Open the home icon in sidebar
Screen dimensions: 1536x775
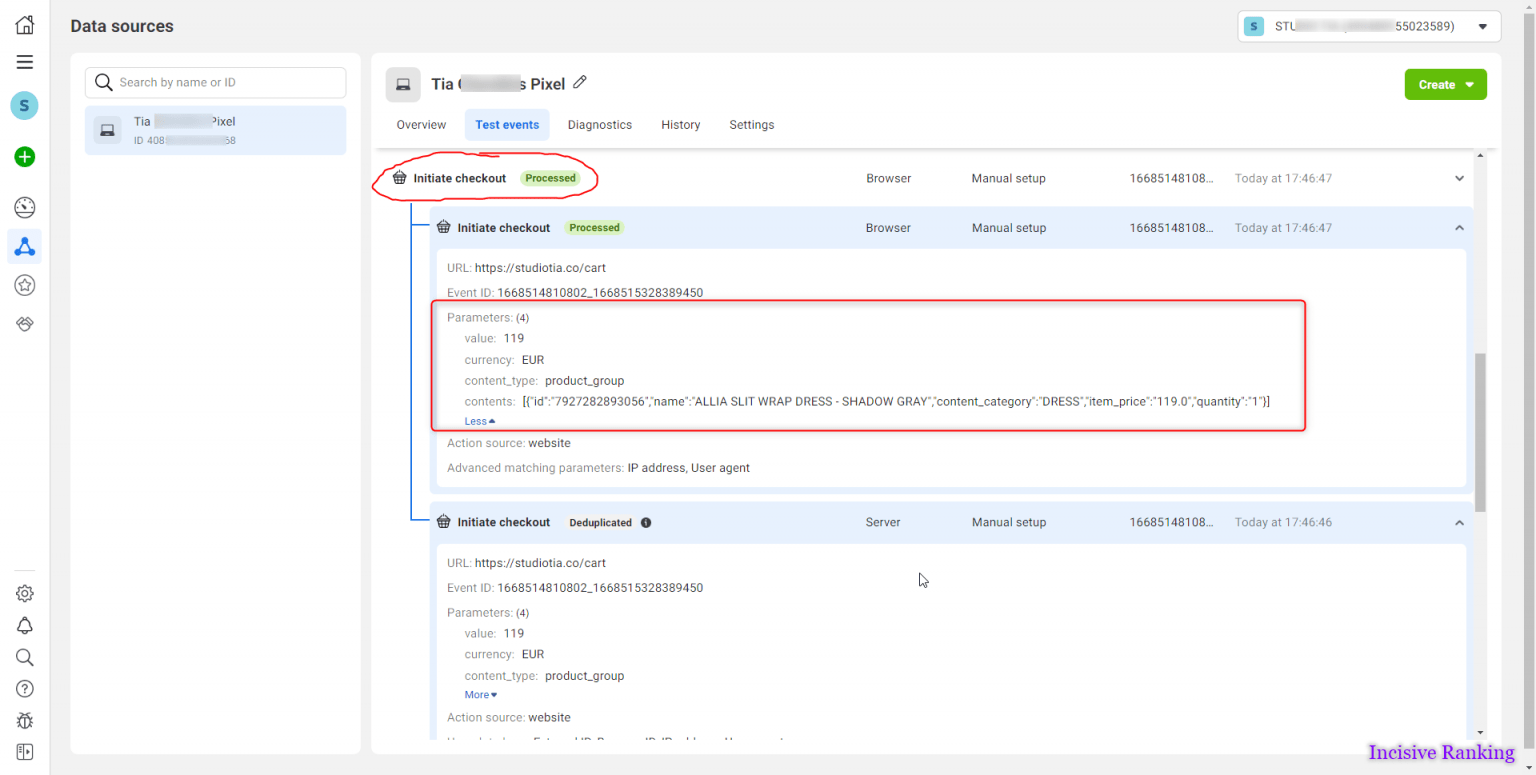pos(24,25)
